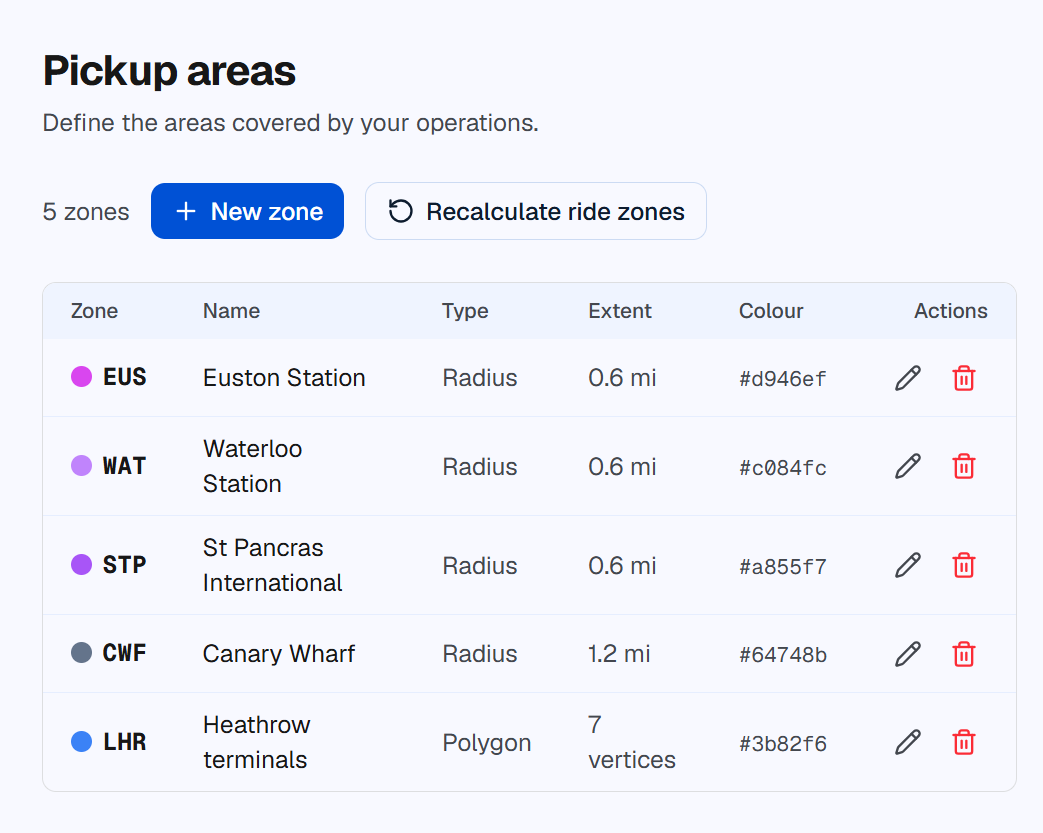This screenshot has width=1043, height=833.
Task: Click colour code #c084fc
Action: click(x=783, y=468)
